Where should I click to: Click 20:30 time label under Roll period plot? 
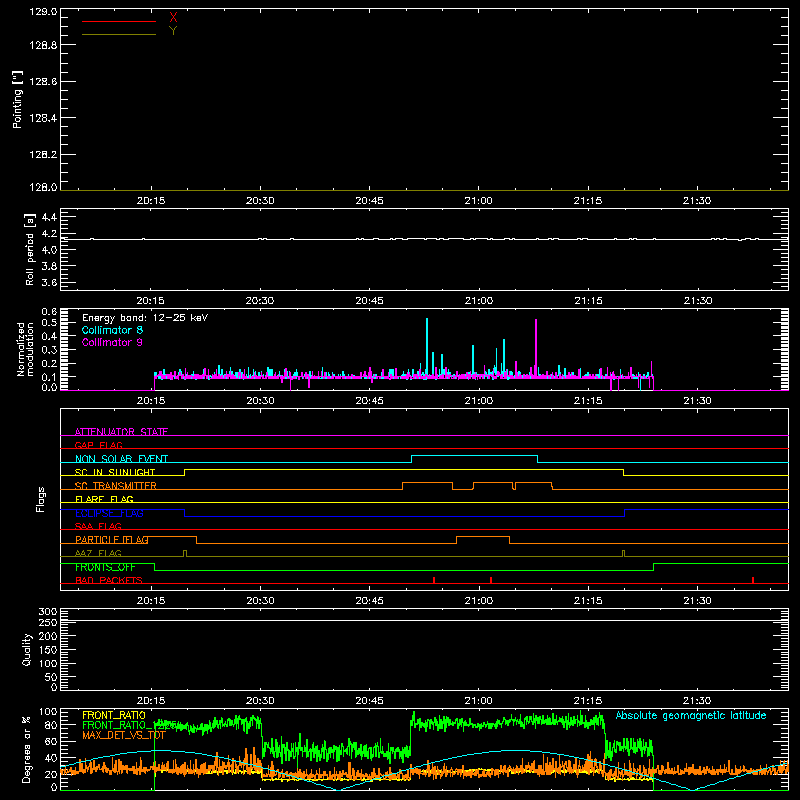pyautogui.click(x=260, y=301)
